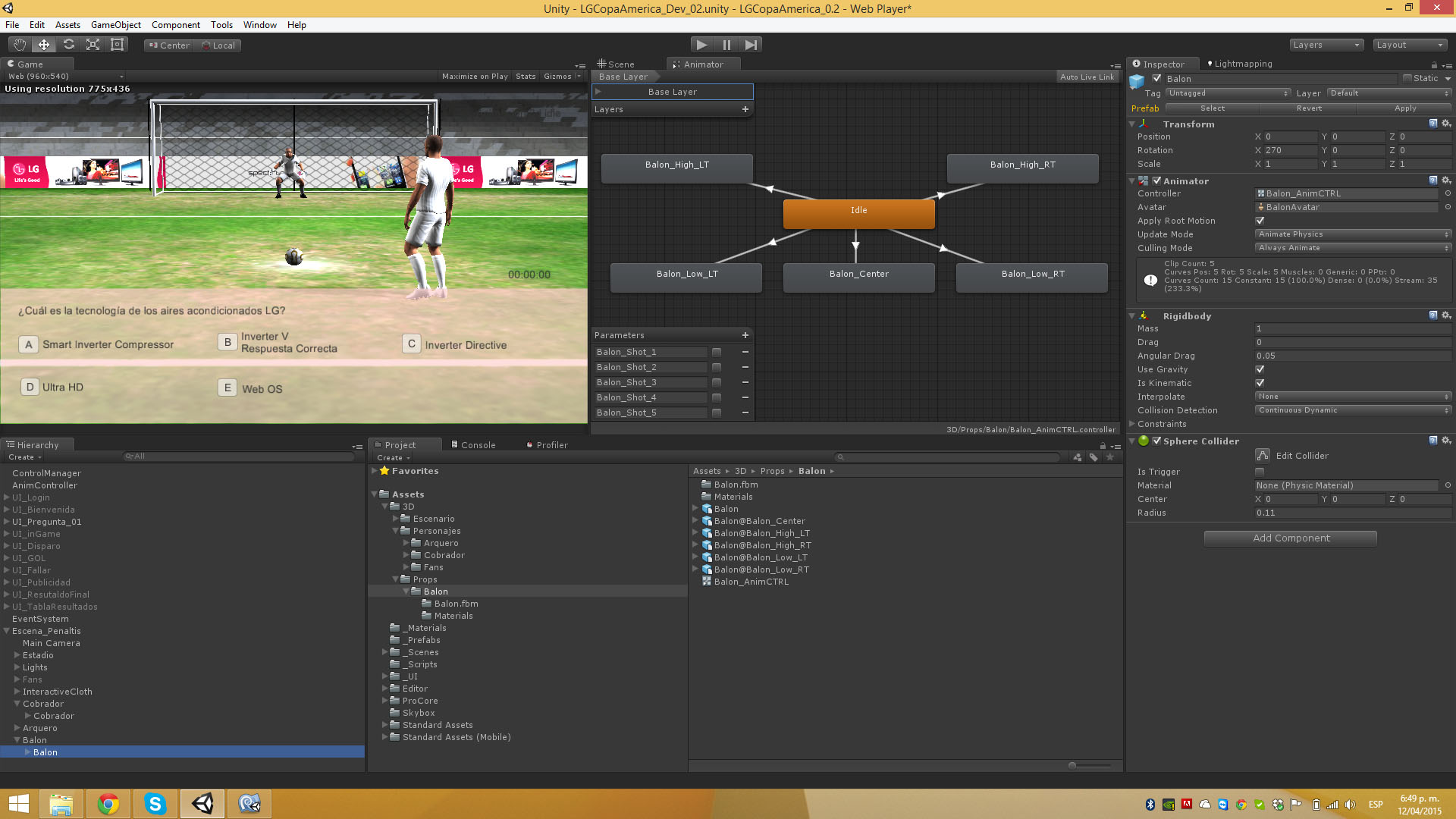The width and height of the screenshot is (1456, 819).
Task: Open the Tag dropdown showing Untagged
Action: click(x=1228, y=93)
